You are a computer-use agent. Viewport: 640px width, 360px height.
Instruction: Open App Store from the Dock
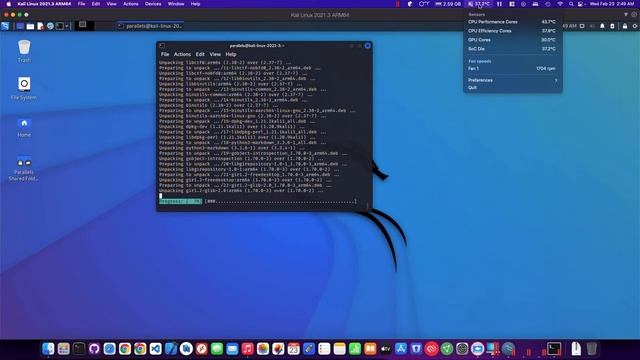point(401,349)
